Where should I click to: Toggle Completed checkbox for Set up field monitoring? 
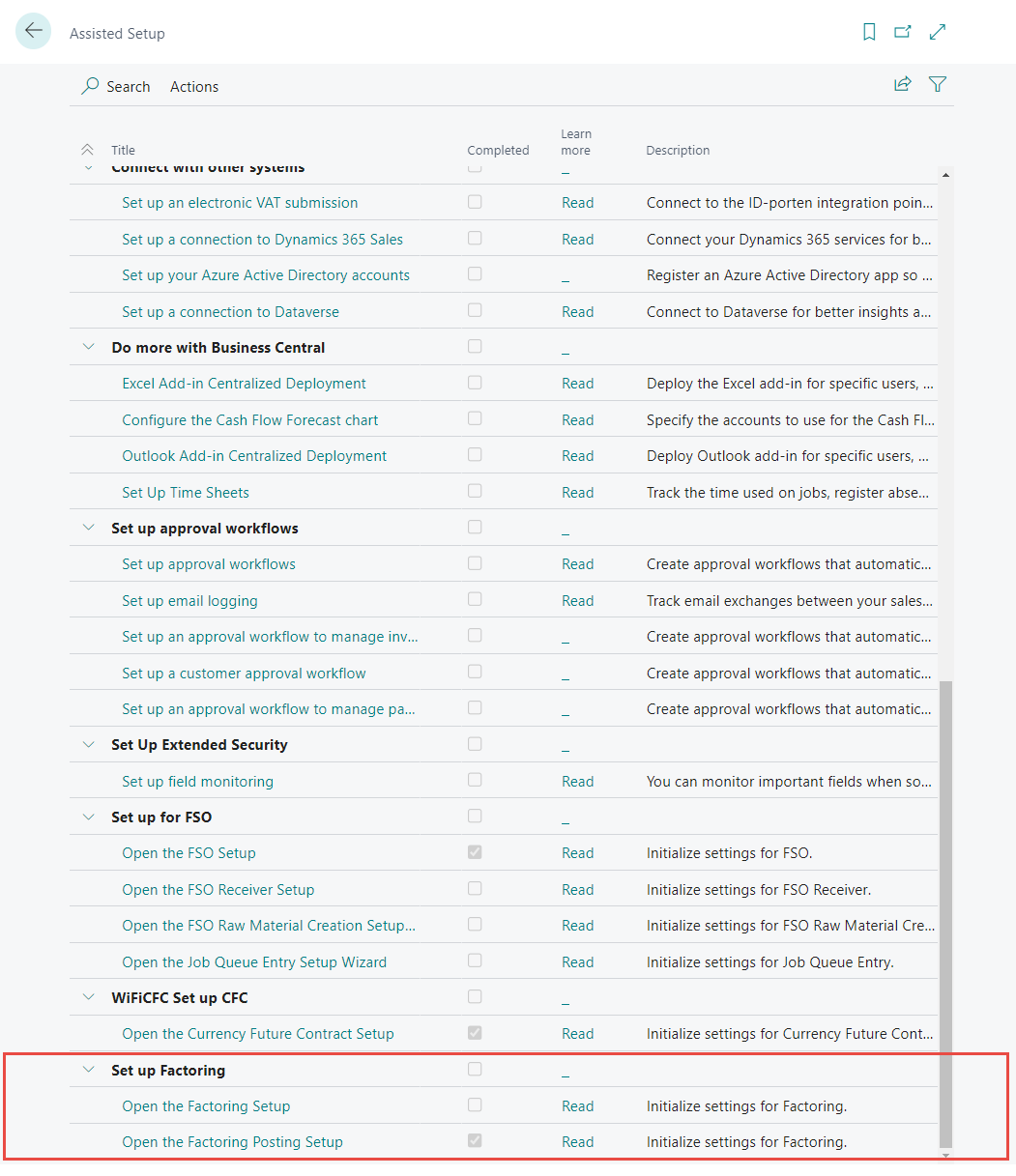[x=475, y=780]
